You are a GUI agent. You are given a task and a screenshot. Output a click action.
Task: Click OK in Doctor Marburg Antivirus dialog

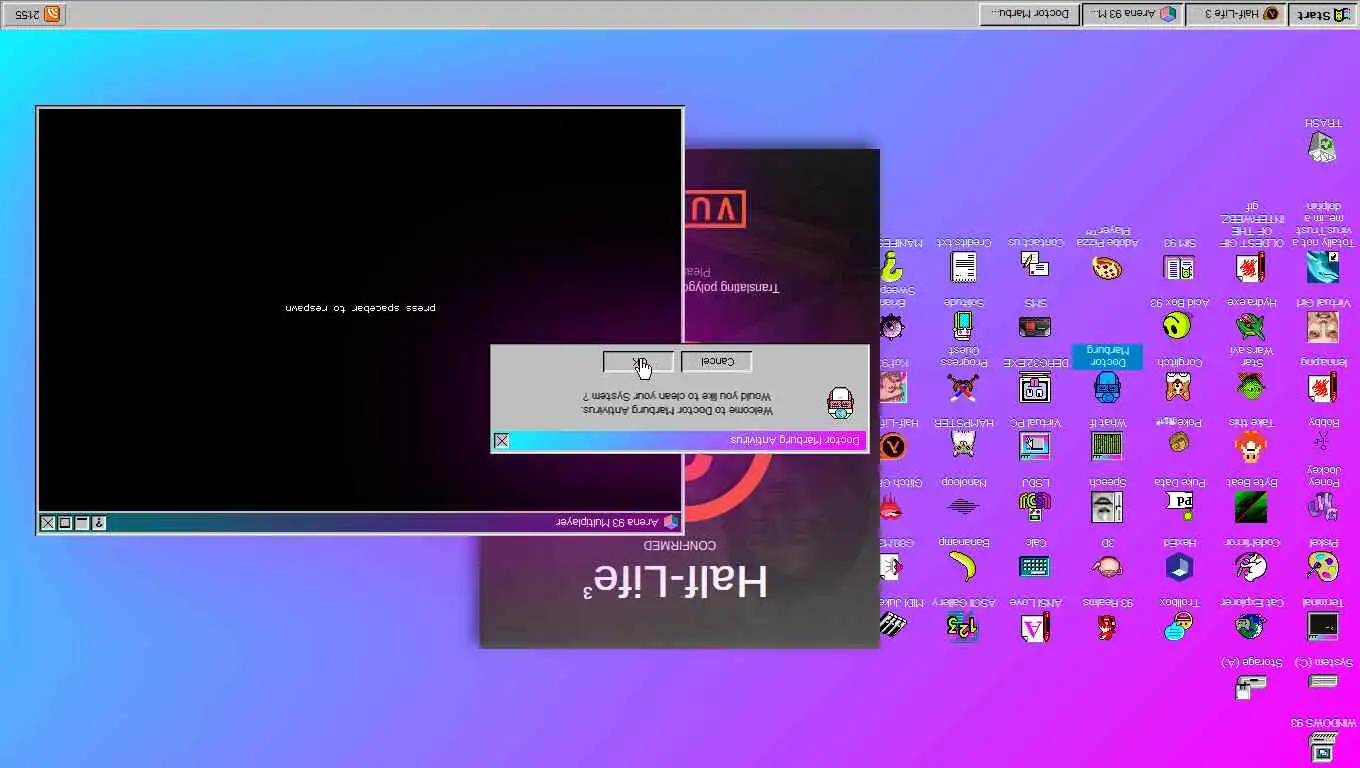639,362
